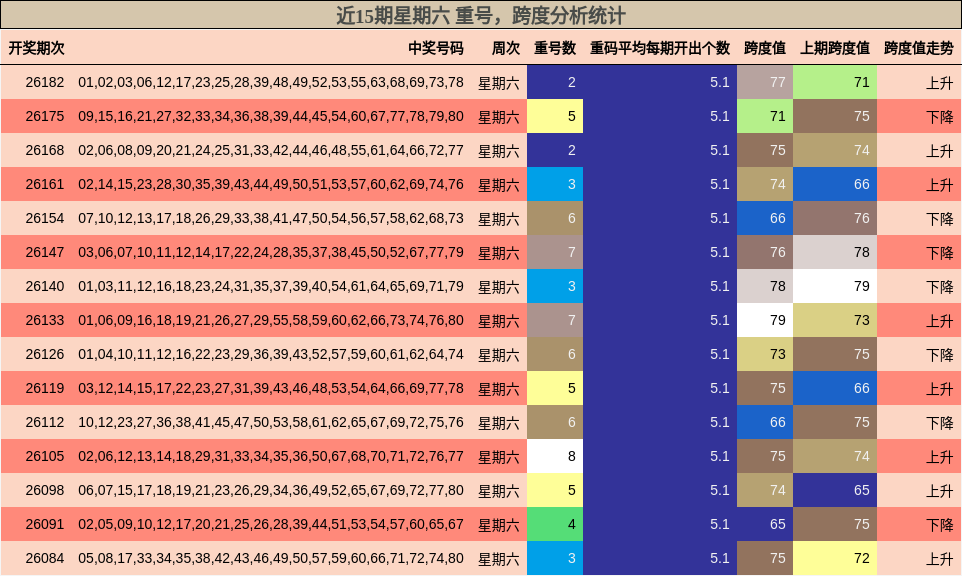
Task: Select issue number 26098
Action: [x=45, y=490]
